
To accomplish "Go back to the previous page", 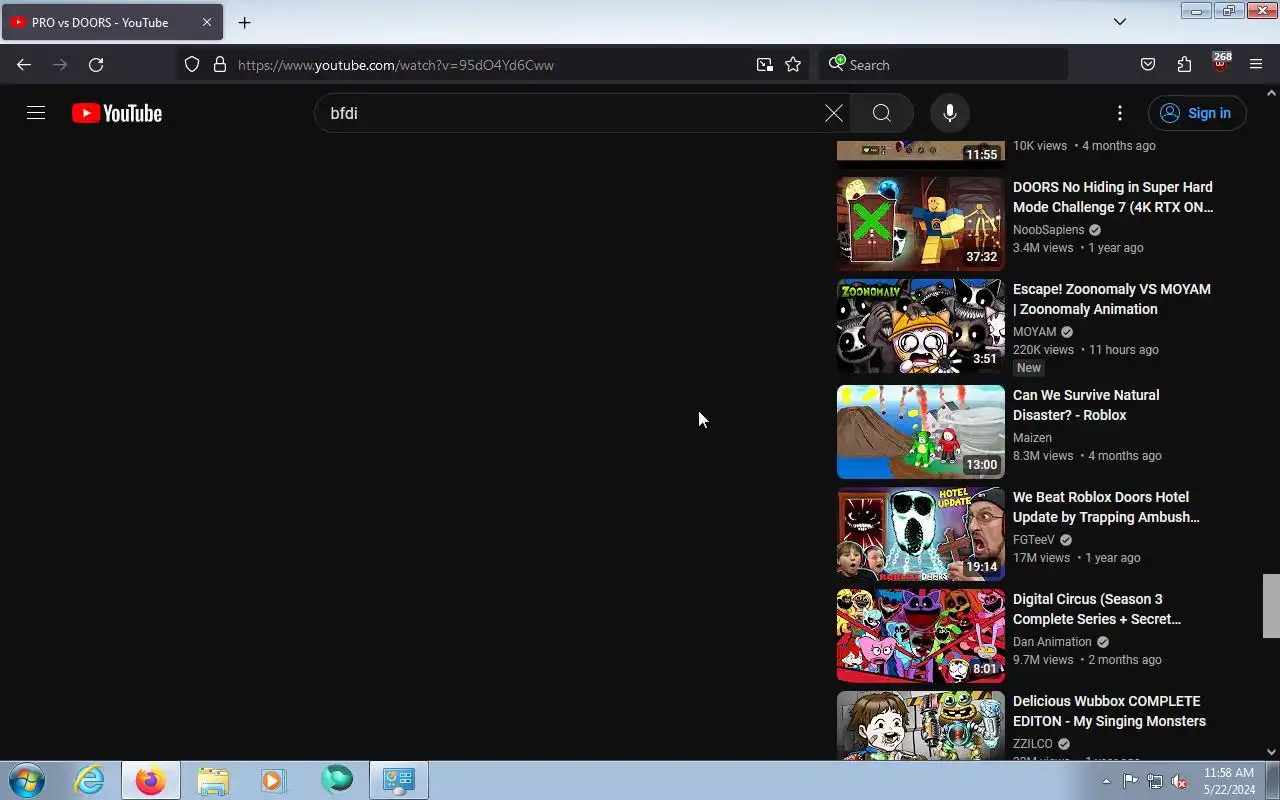I will coord(24,65).
